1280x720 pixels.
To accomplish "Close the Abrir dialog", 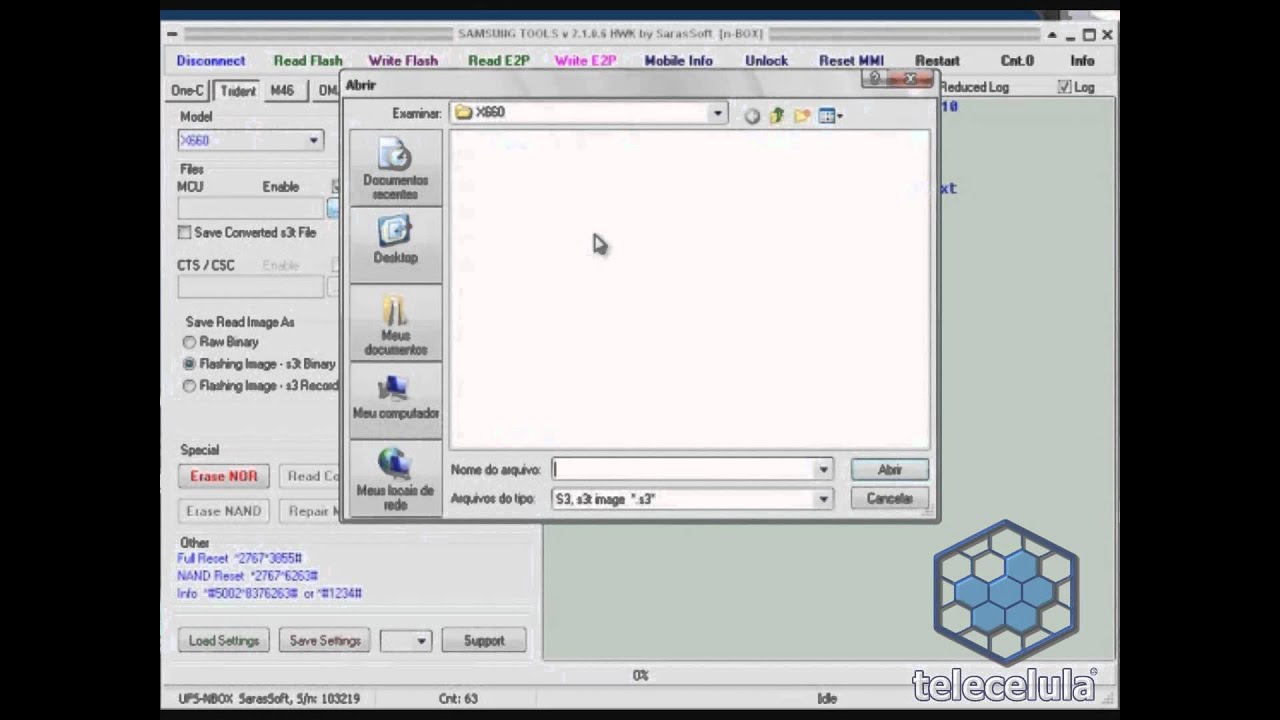I will coord(909,78).
